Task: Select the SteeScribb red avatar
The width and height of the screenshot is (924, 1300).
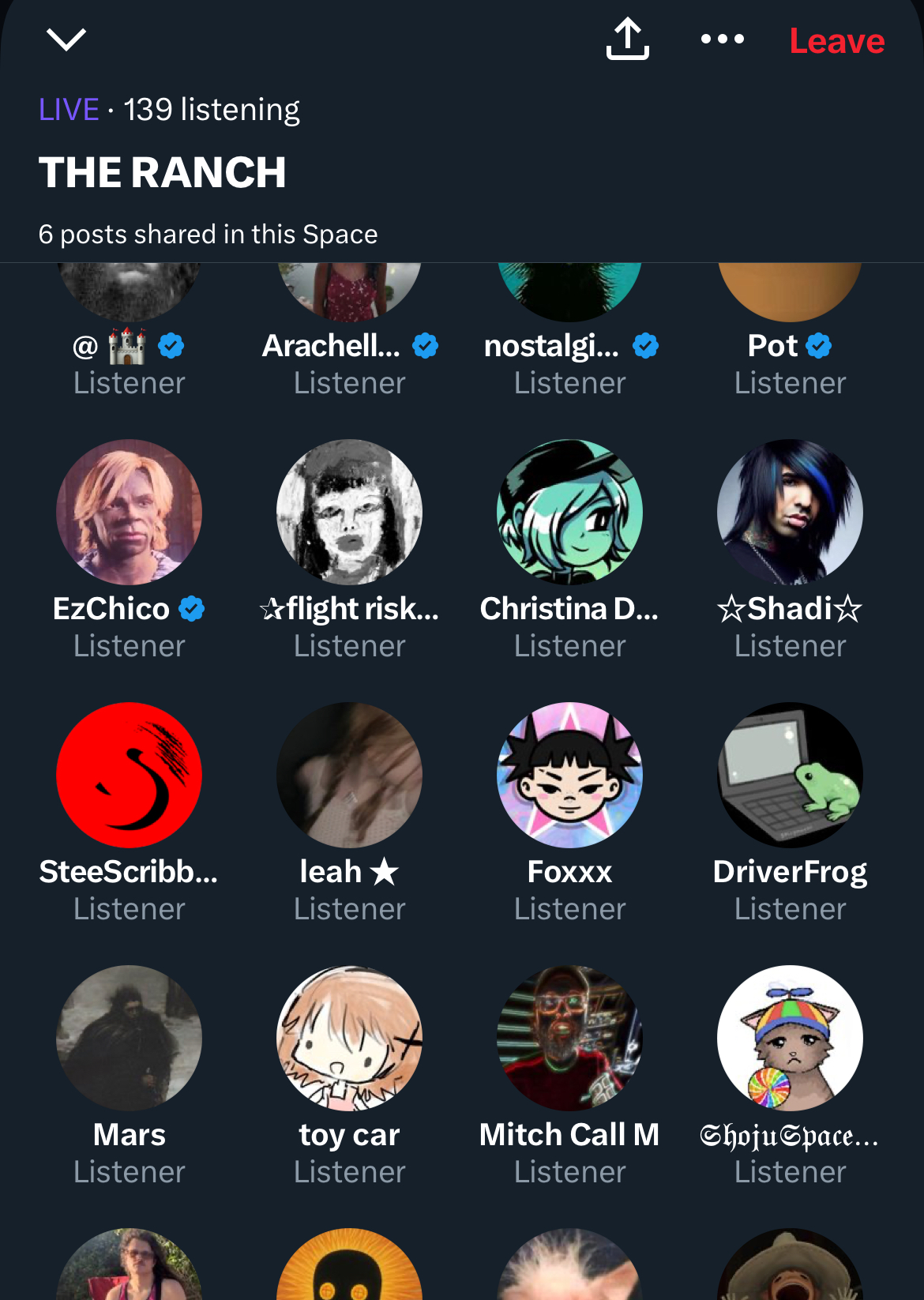Action: 129,775
